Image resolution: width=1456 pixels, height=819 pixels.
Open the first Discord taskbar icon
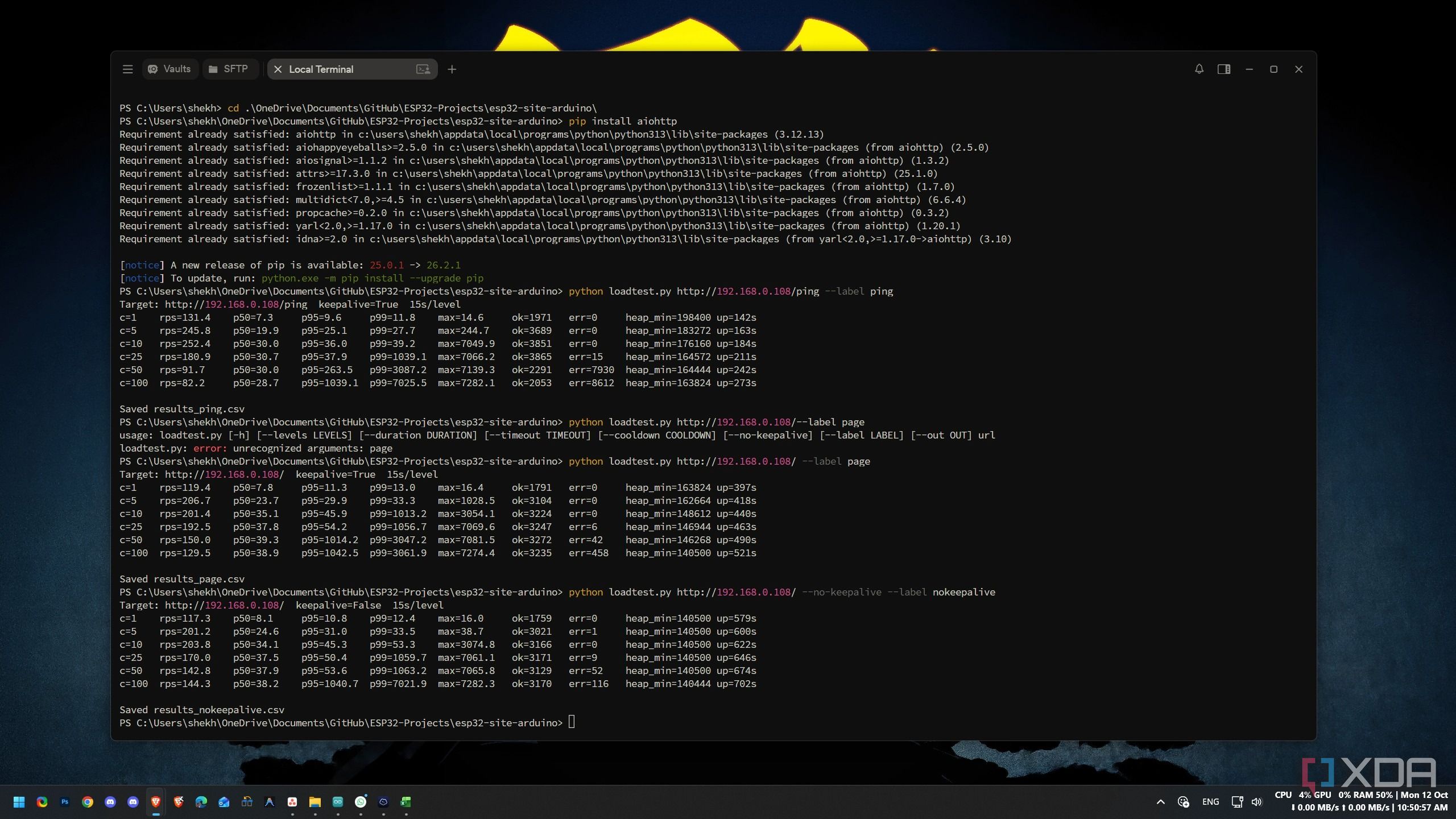[x=110, y=802]
